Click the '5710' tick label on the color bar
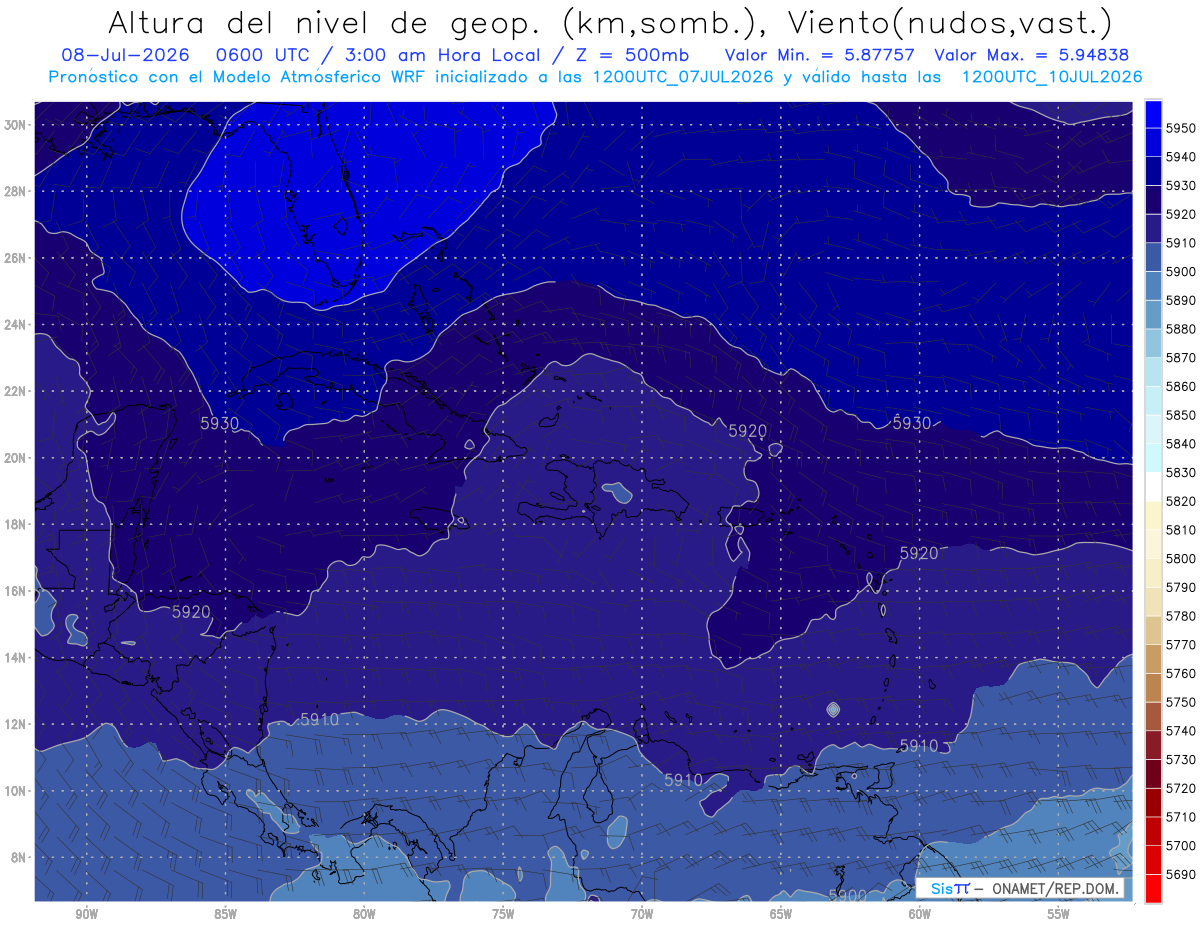 1181,817
